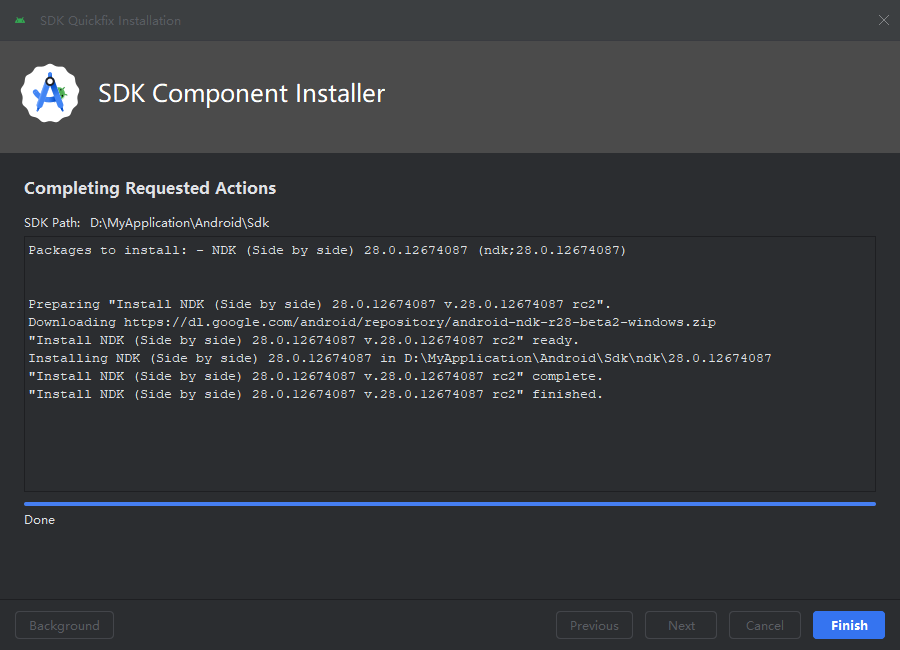Click the SDK Component Installer header title
The width and height of the screenshot is (900, 650).
pyautogui.click(x=242, y=94)
